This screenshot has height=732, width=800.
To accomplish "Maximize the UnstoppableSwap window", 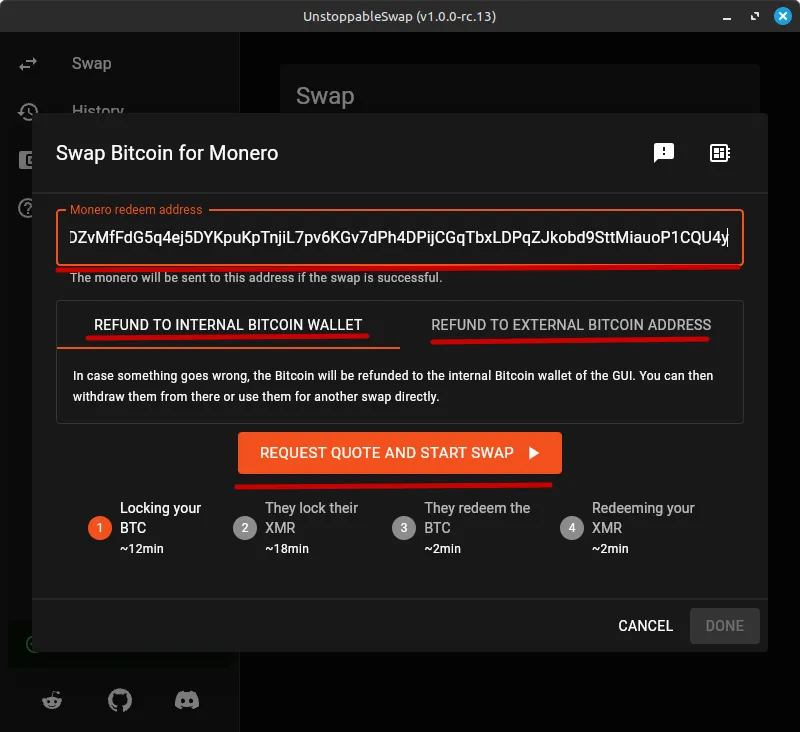I will tap(755, 16).
